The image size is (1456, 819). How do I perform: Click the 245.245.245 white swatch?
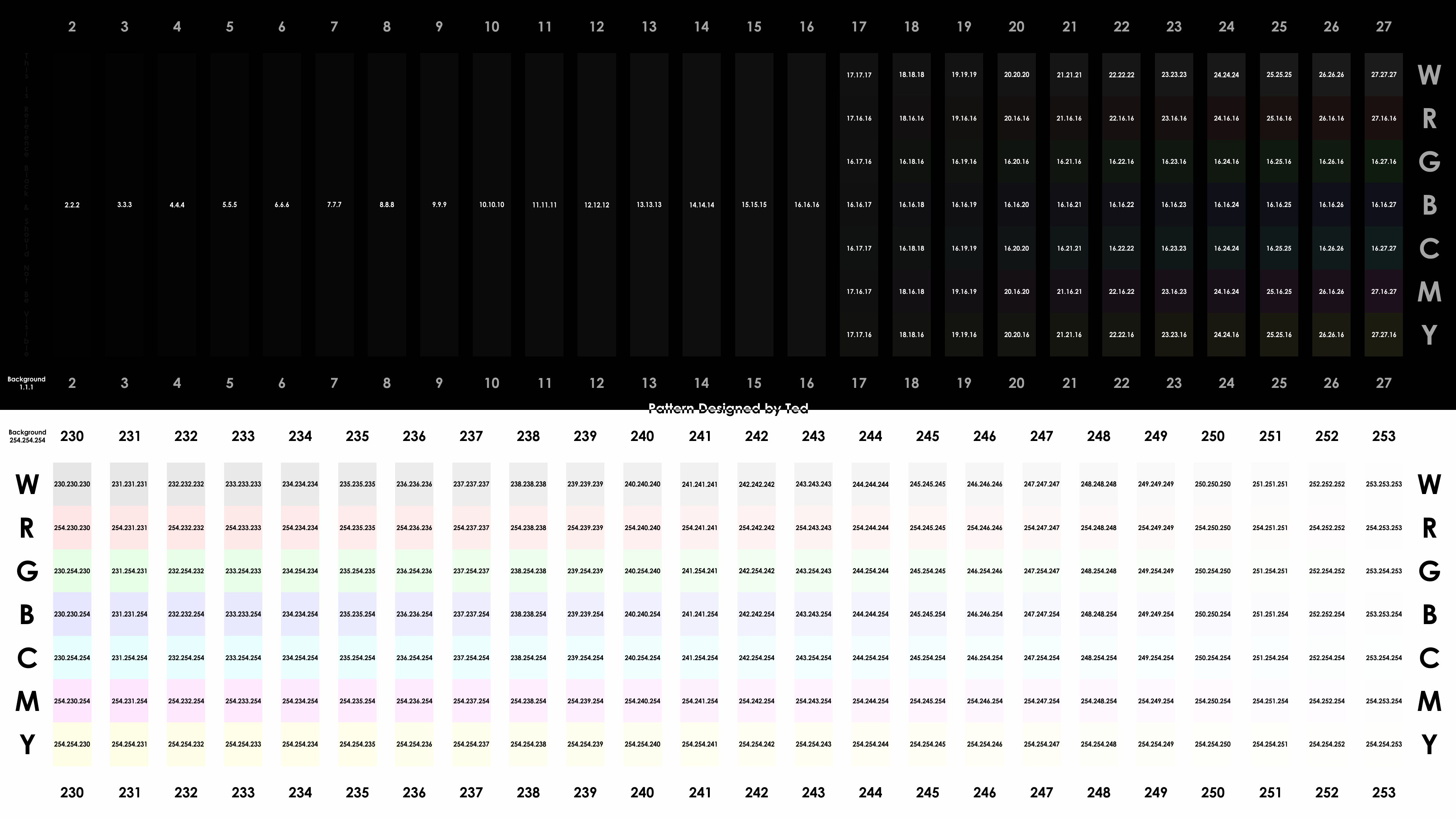coord(927,485)
